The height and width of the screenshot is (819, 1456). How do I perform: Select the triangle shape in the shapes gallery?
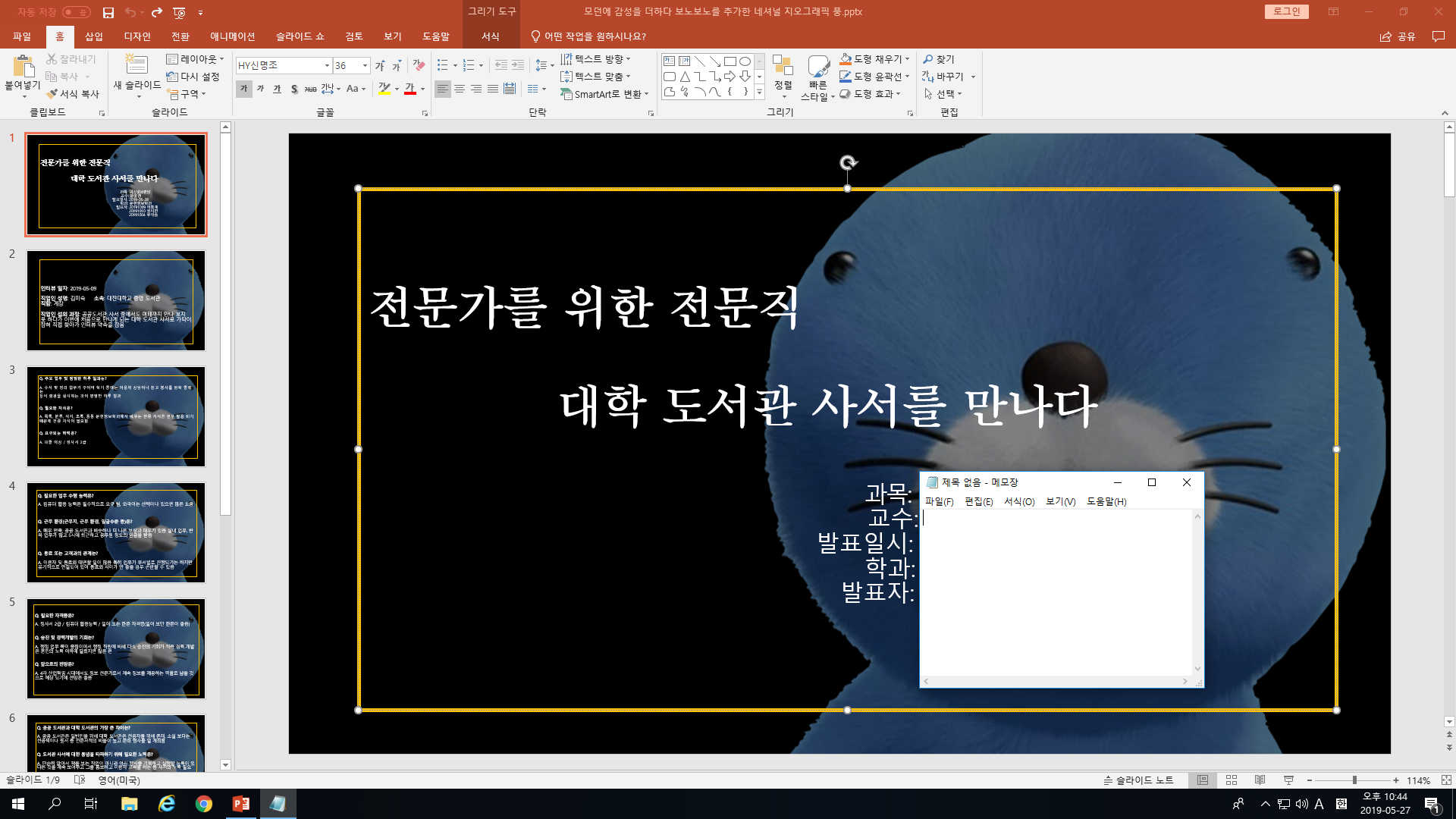685,77
